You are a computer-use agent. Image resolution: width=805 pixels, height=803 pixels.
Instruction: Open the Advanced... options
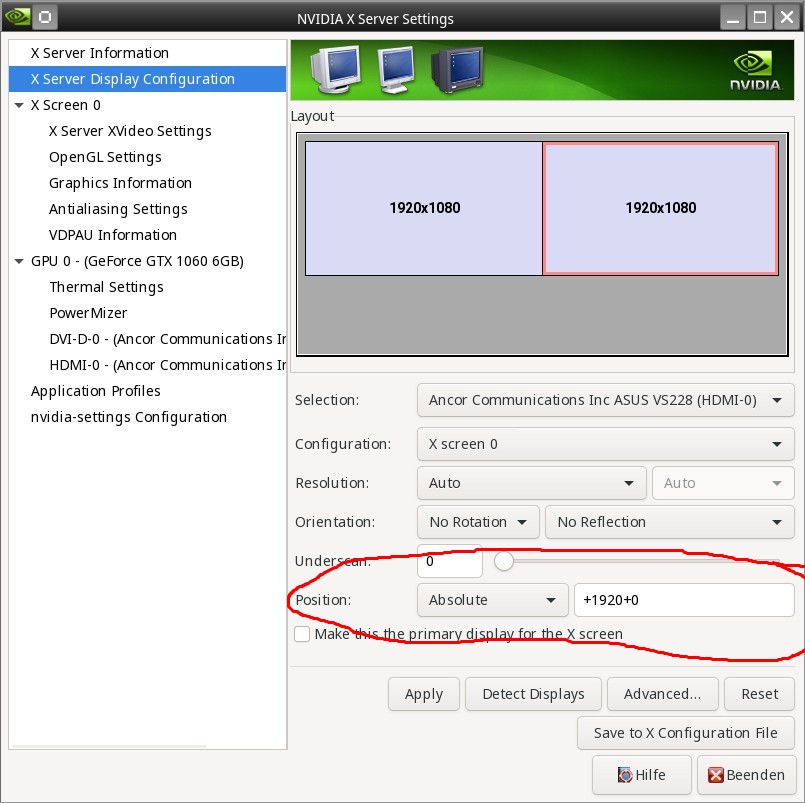point(662,694)
